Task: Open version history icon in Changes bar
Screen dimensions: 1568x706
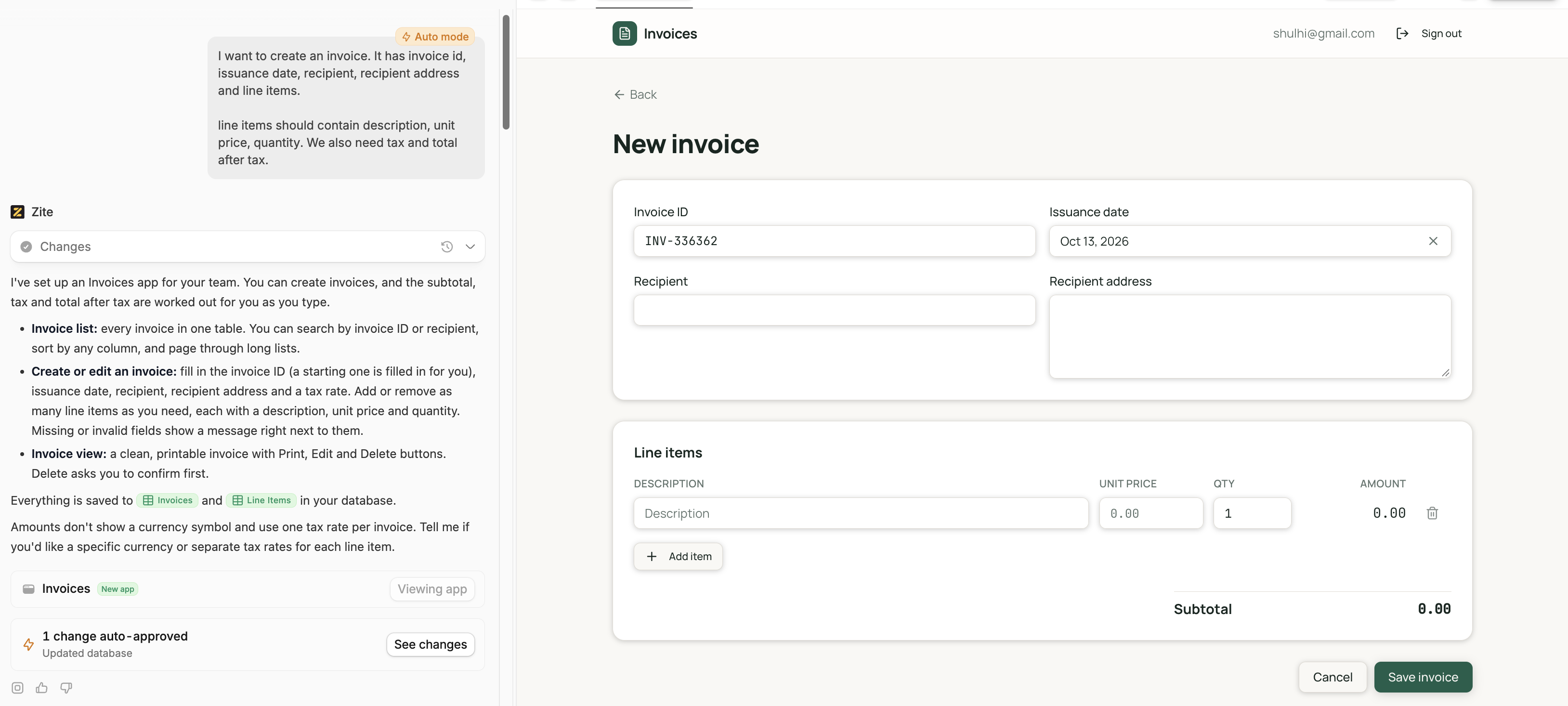Action: click(446, 247)
